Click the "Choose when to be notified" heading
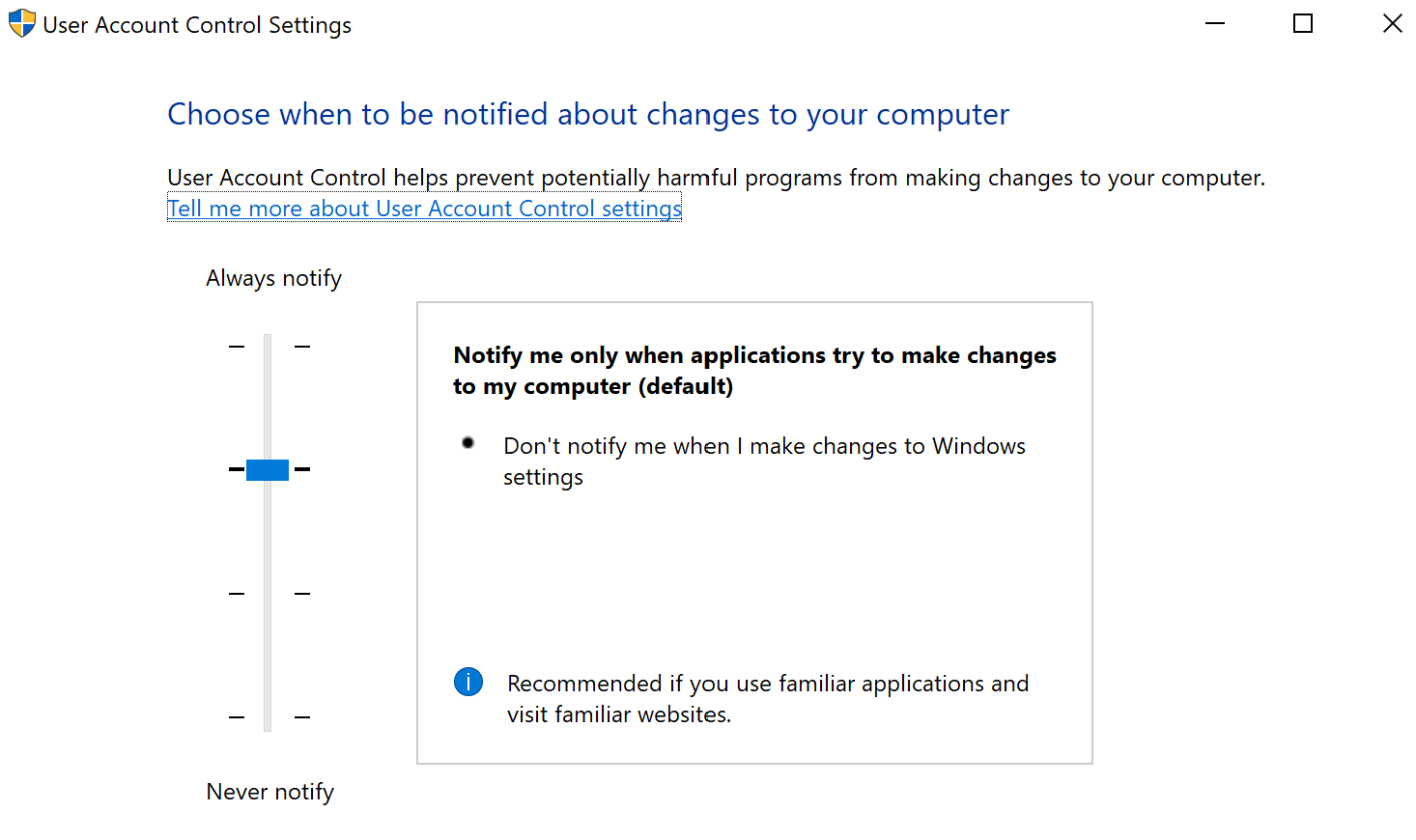 coord(587,114)
